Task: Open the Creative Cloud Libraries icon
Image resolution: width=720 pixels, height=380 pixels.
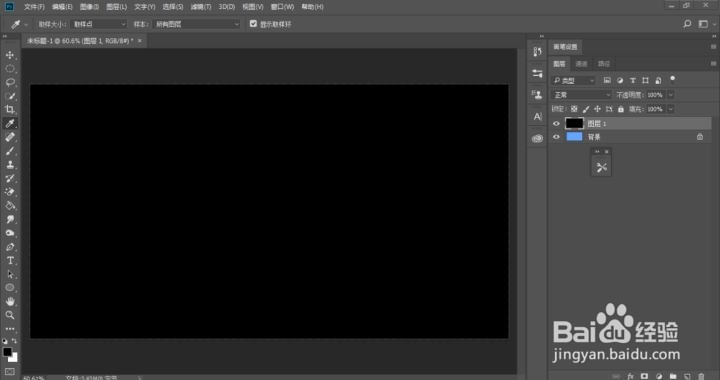Action: click(x=537, y=138)
